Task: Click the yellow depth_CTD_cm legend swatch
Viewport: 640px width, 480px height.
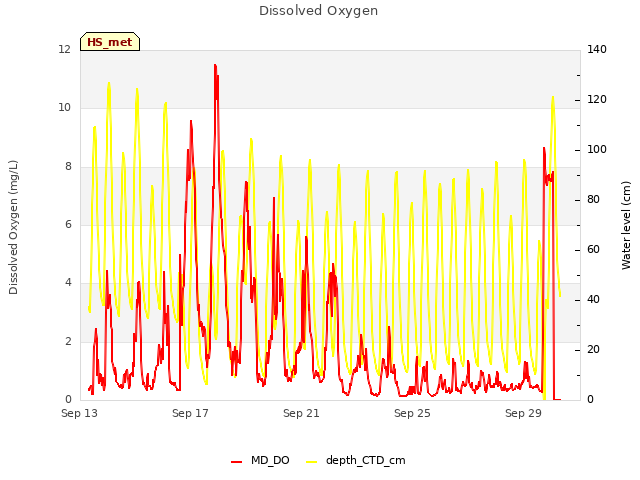Action: click(311, 462)
